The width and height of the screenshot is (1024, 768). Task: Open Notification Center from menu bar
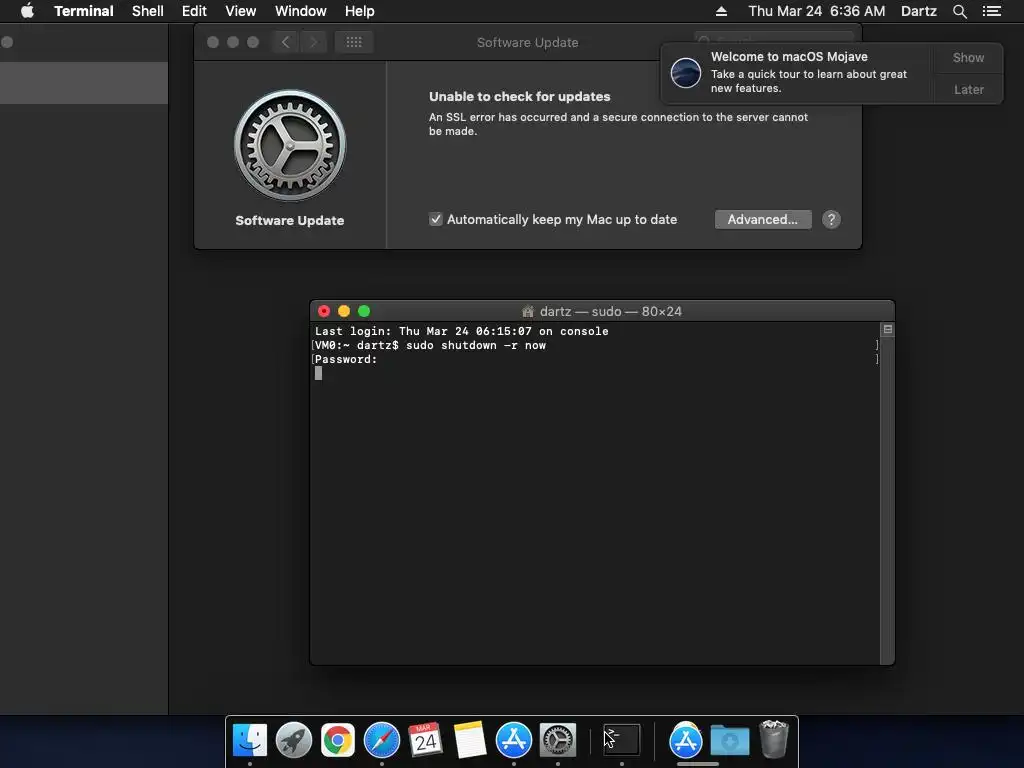coord(992,11)
